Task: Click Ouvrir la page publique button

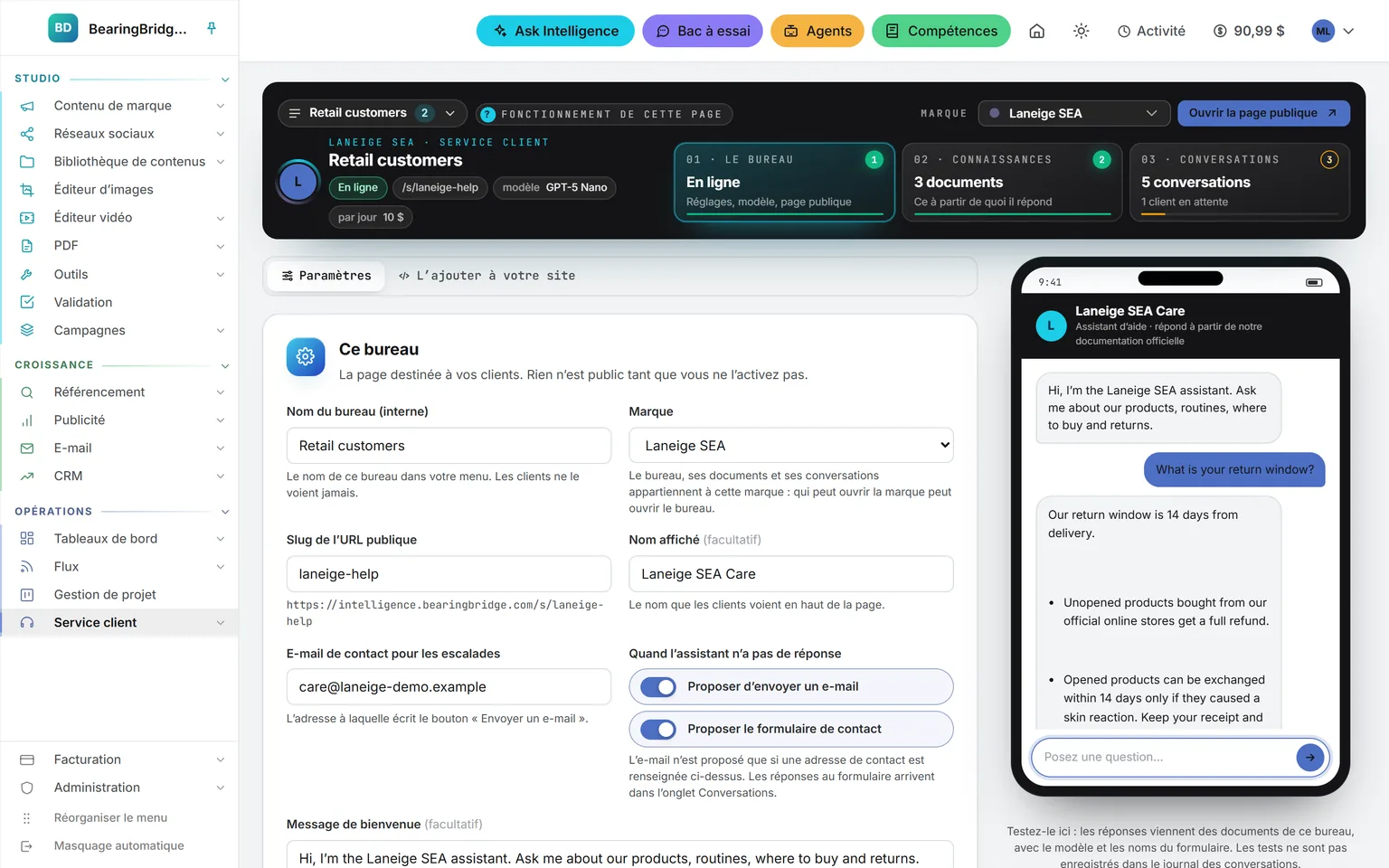Action: pos(1263,113)
